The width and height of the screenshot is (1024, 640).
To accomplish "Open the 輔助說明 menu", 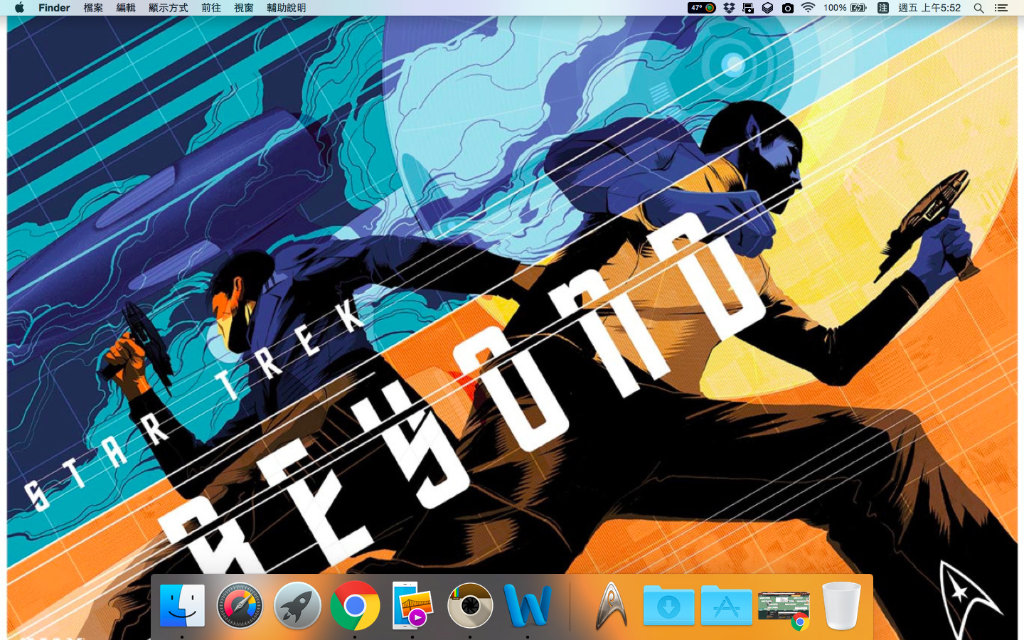I will tap(286, 8).
